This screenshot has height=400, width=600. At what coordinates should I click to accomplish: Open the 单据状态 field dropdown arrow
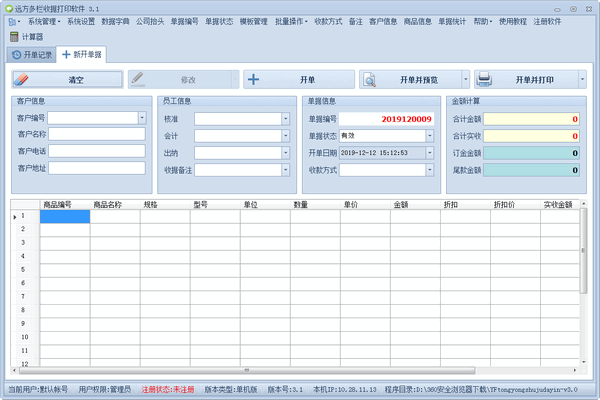(430, 136)
